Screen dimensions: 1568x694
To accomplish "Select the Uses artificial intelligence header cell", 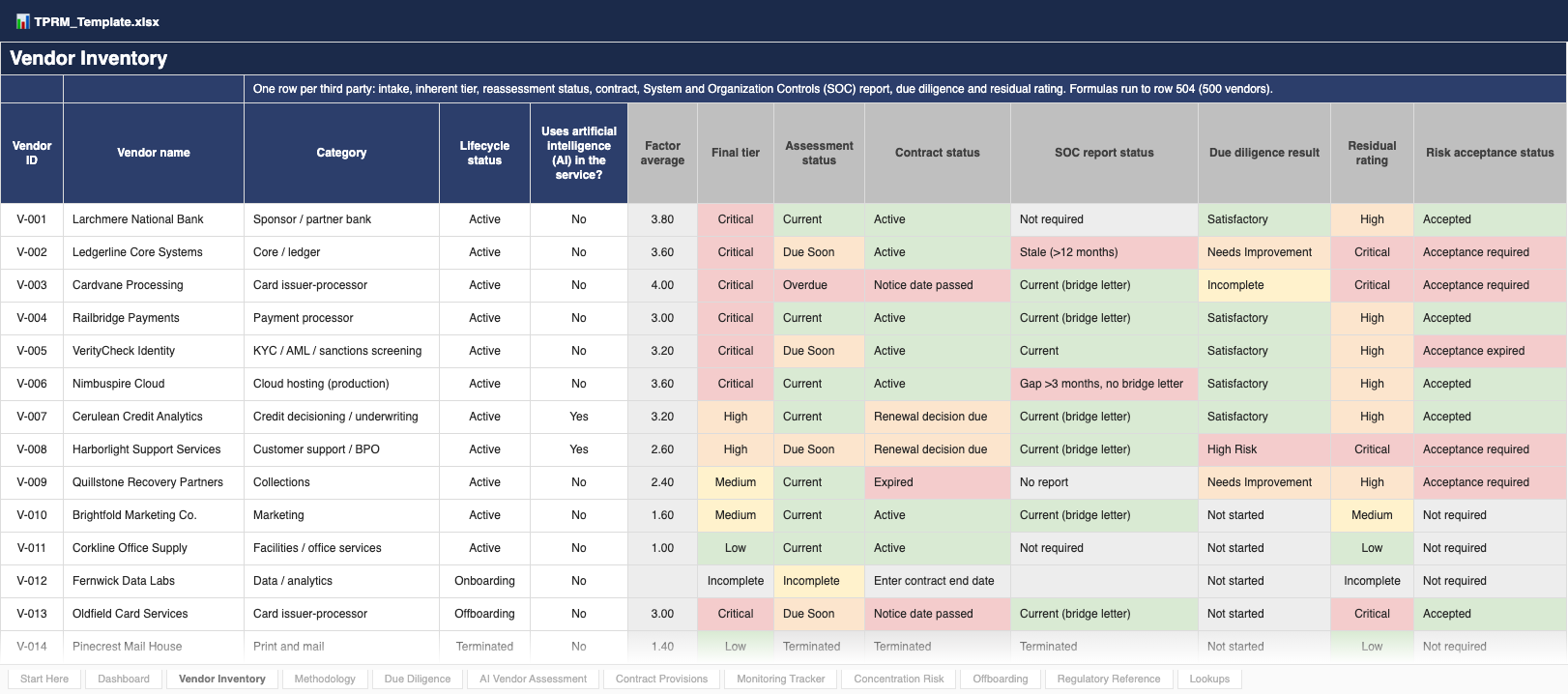I will coord(579,153).
